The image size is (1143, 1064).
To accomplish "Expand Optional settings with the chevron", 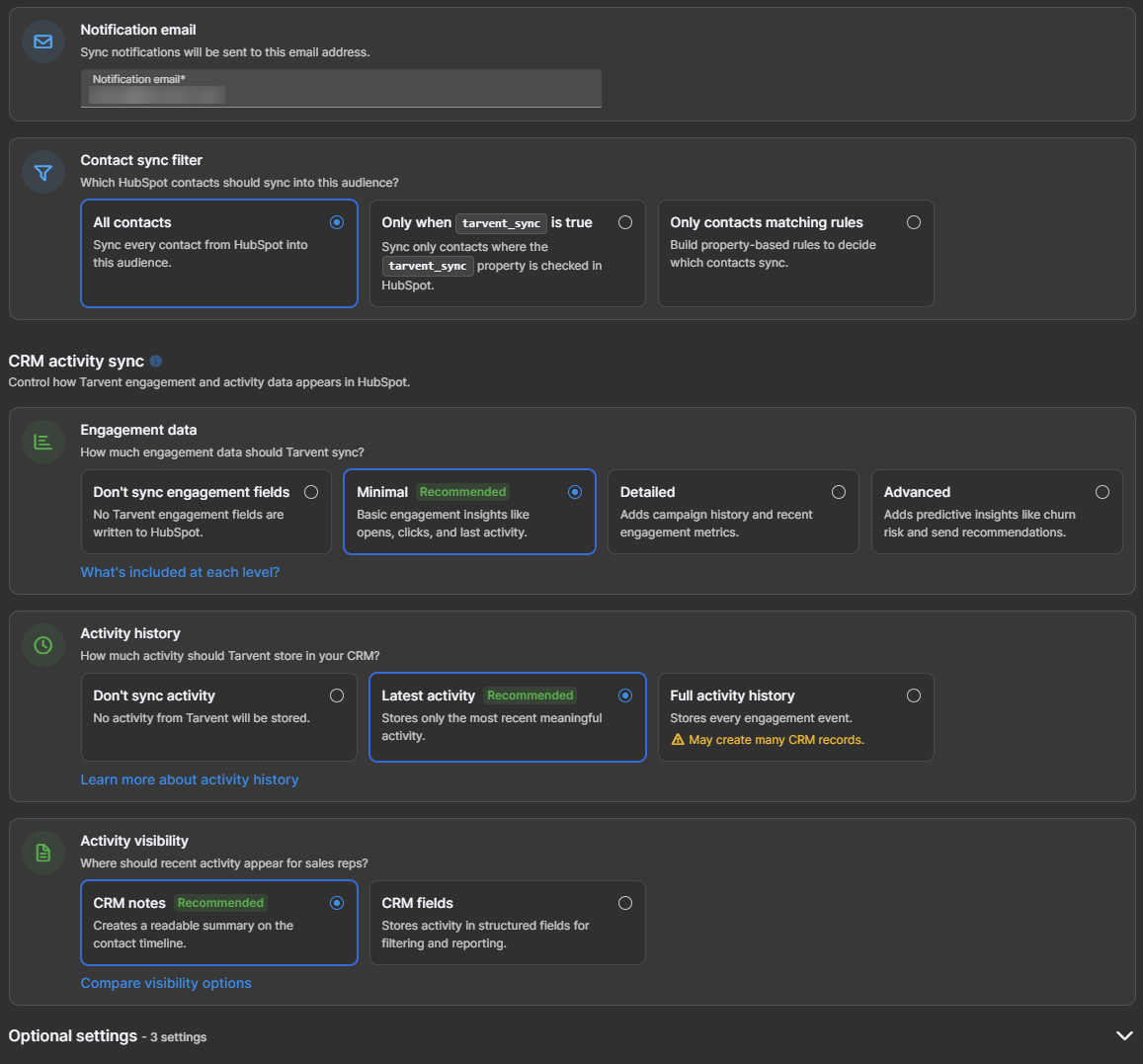I will click(1125, 1035).
